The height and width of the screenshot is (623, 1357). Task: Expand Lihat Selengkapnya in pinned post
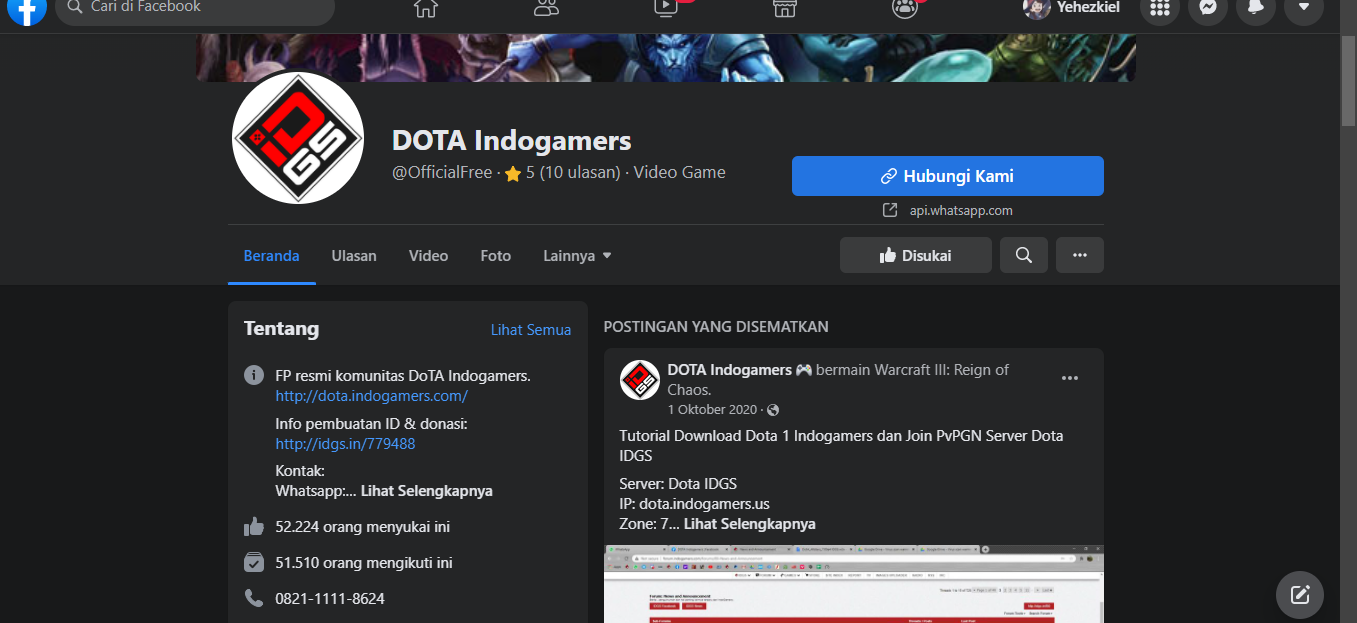[x=749, y=524]
